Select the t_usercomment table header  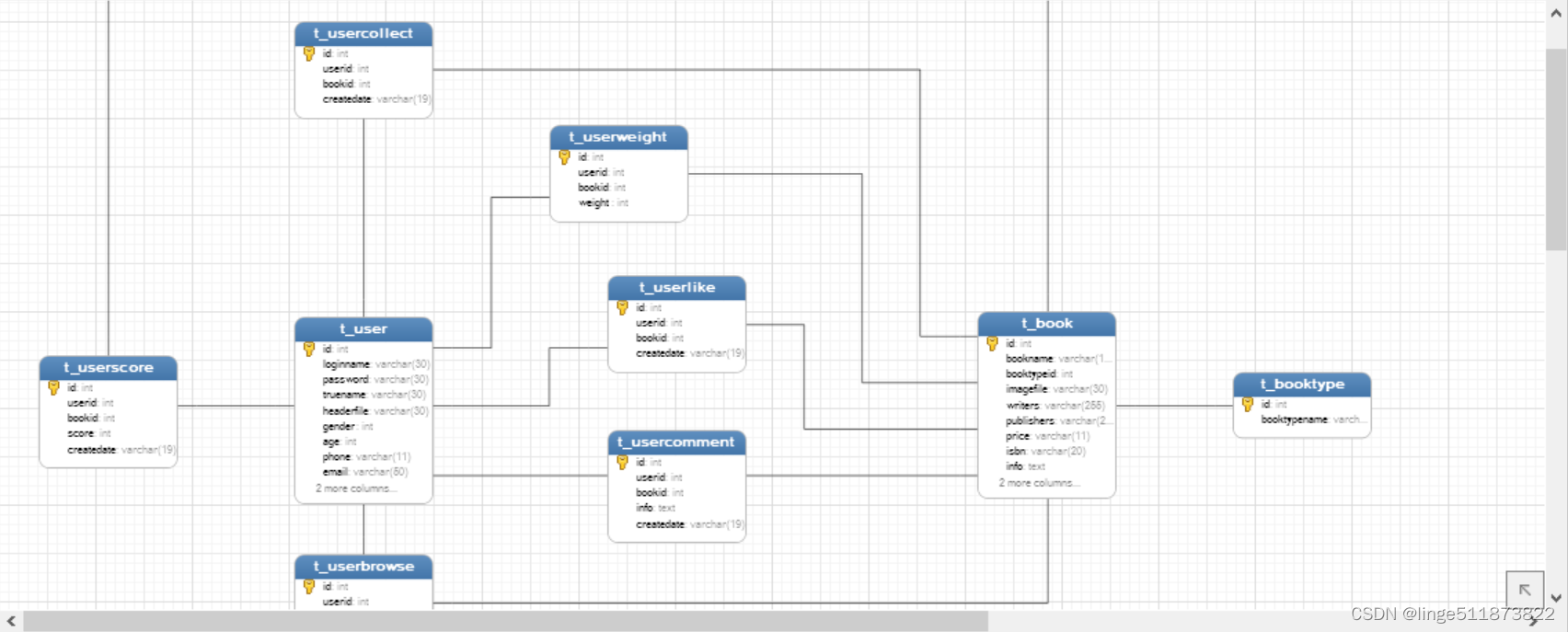(677, 442)
